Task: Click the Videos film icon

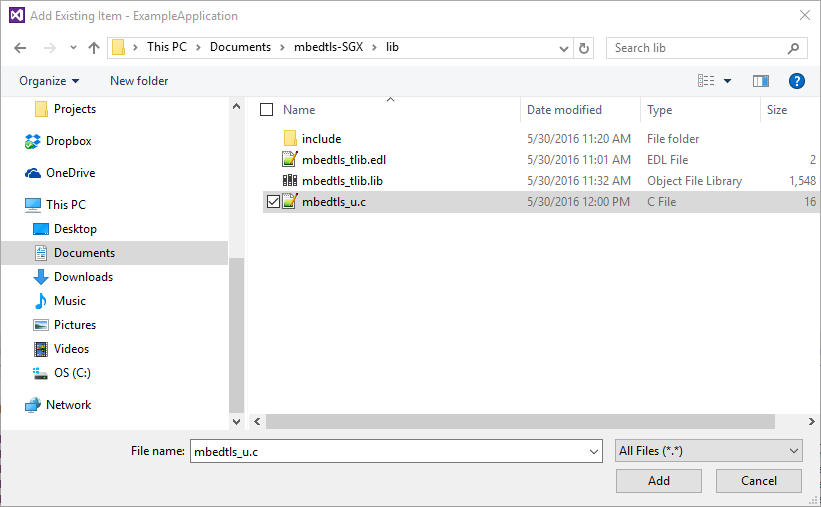Action: pyautogui.click(x=41, y=349)
